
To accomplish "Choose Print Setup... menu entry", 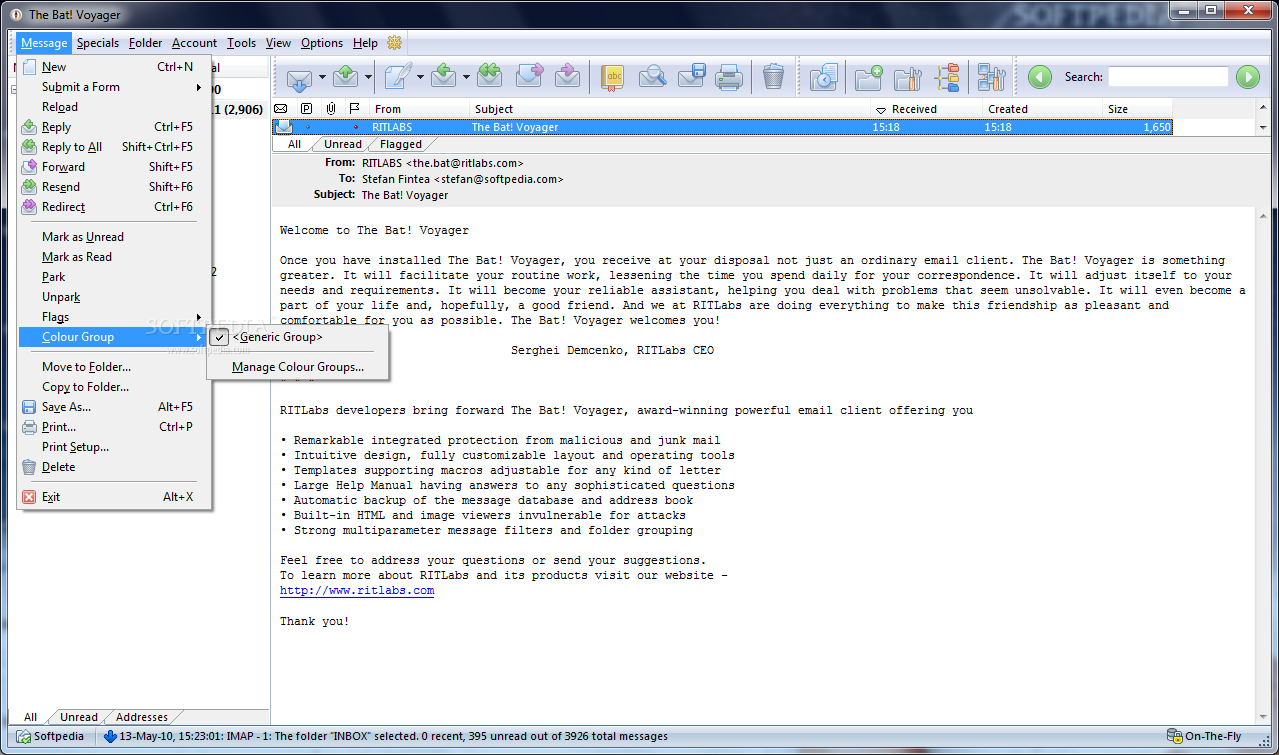I will [x=114, y=447].
